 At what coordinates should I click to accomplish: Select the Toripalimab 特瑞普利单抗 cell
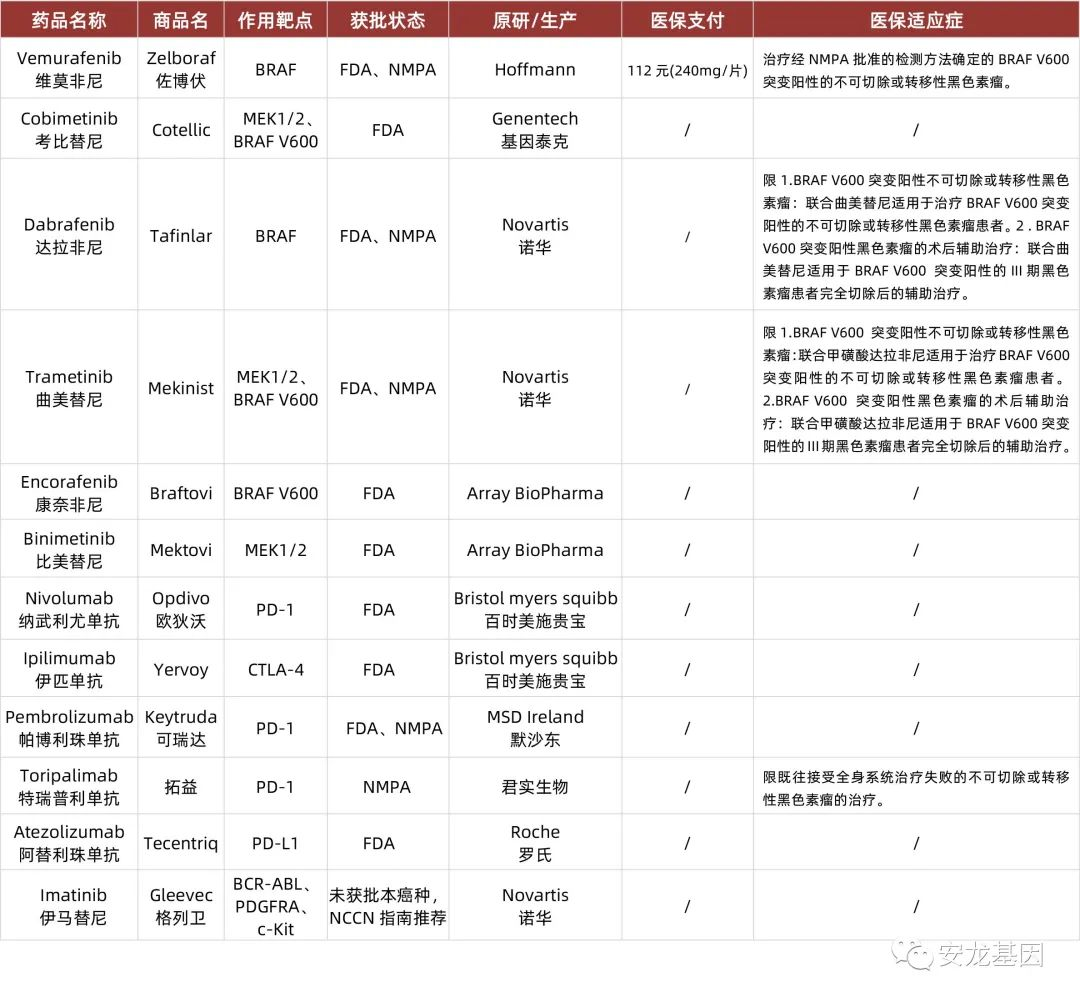[x=69, y=786]
